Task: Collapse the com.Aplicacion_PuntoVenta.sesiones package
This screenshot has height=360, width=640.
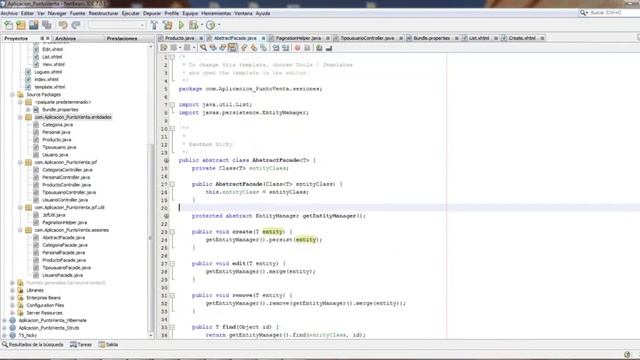Action: pyautogui.click(x=20, y=230)
